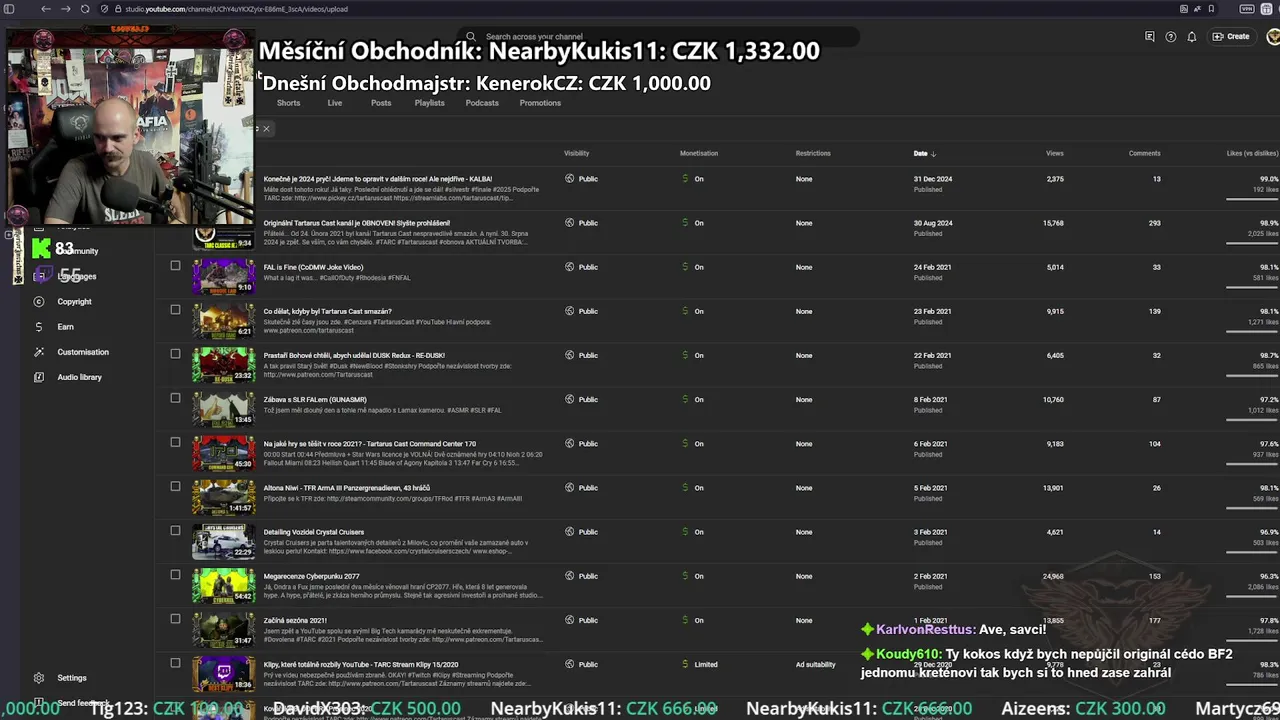Open Customisation in the sidebar
This screenshot has width=1280, height=720.
(x=83, y=352)
